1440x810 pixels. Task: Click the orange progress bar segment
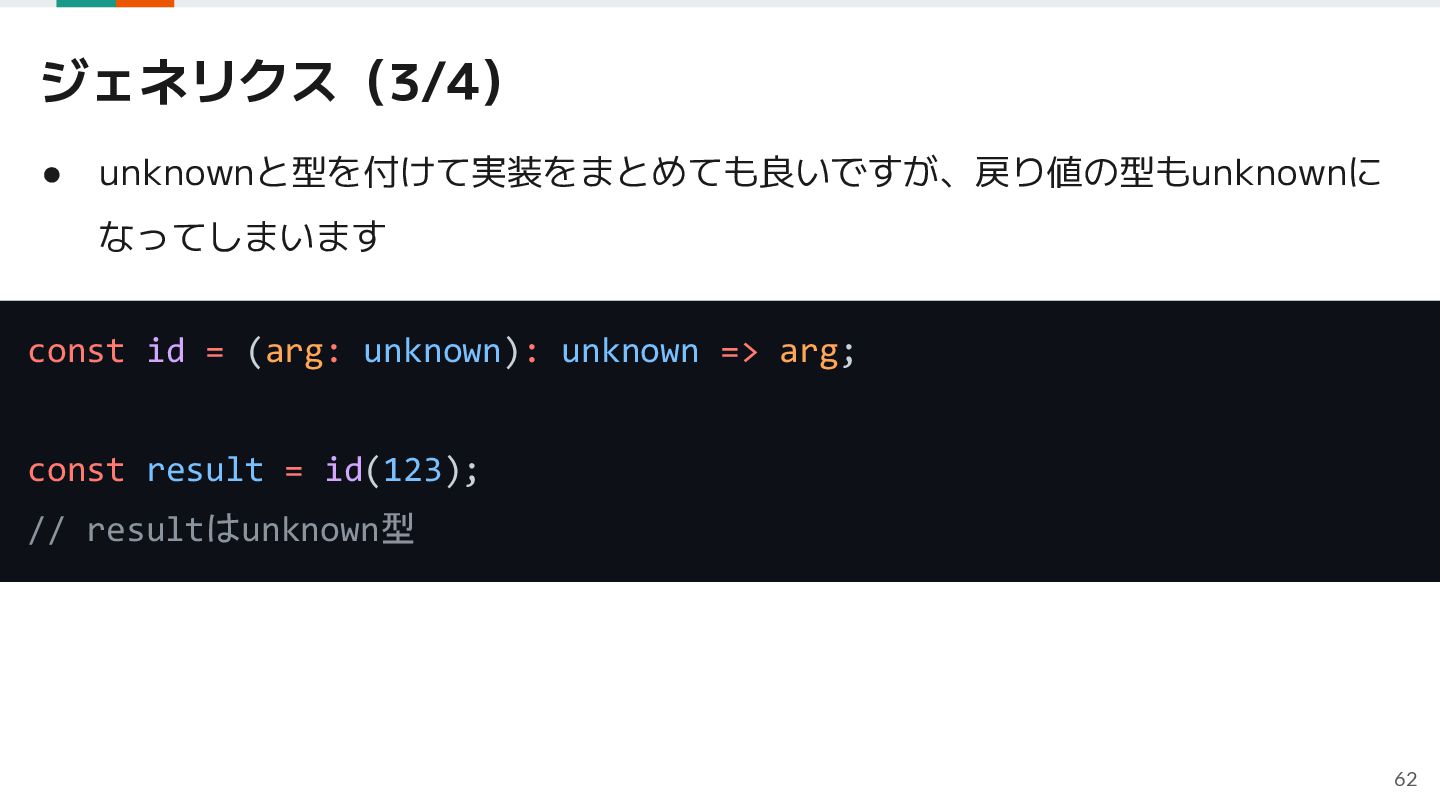pos(145,3)
